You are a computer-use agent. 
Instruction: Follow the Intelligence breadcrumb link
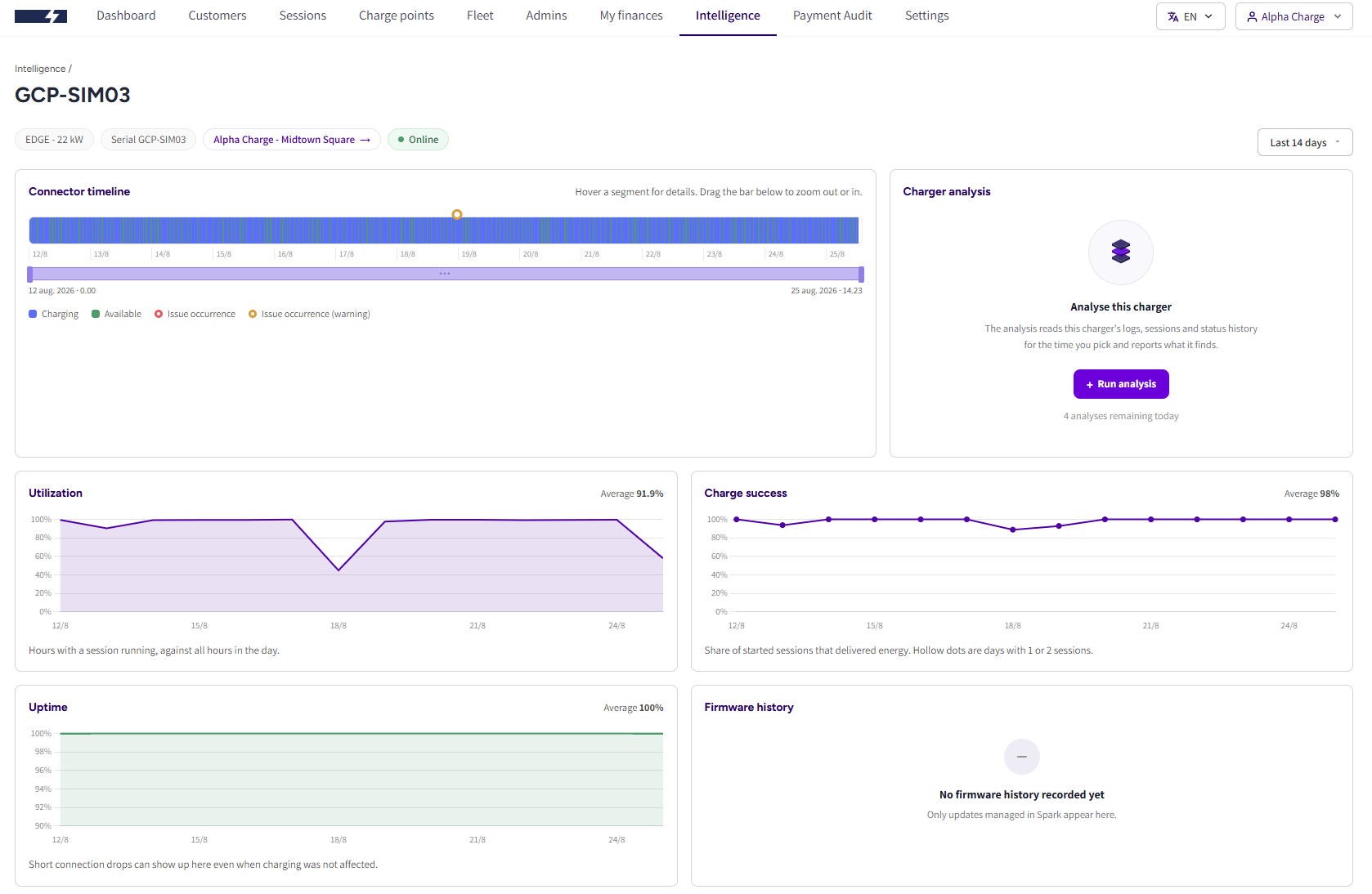tap(40, 69)
